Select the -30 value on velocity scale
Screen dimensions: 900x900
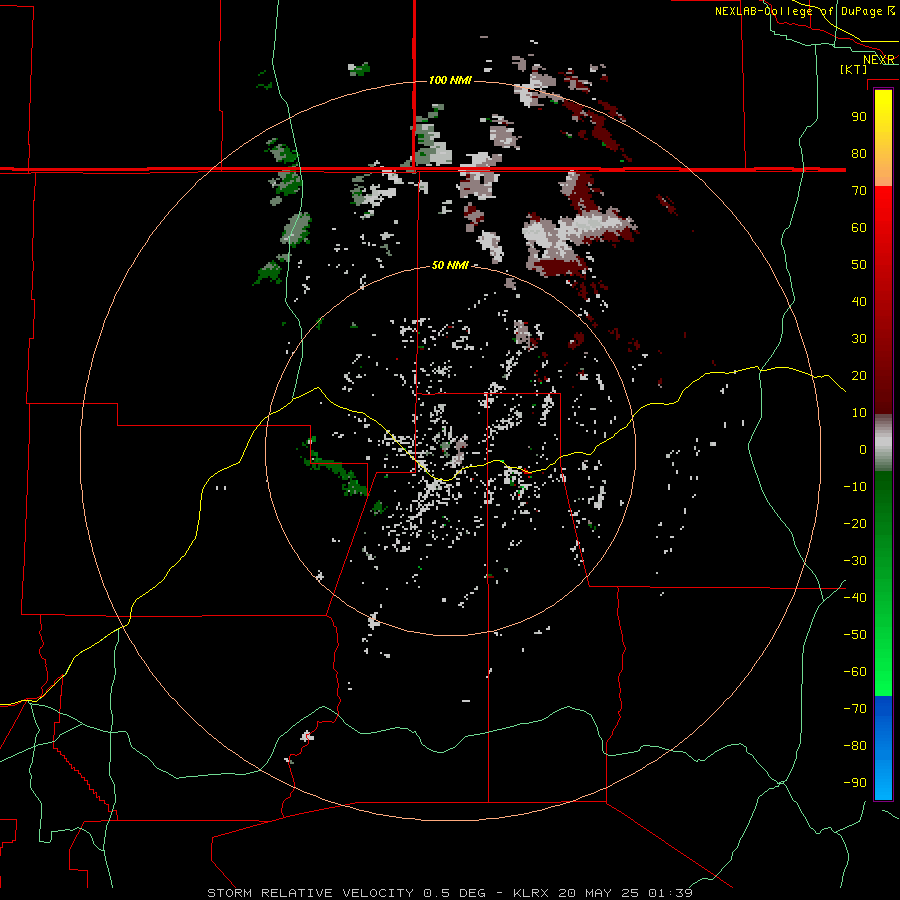tap(855, 561)
